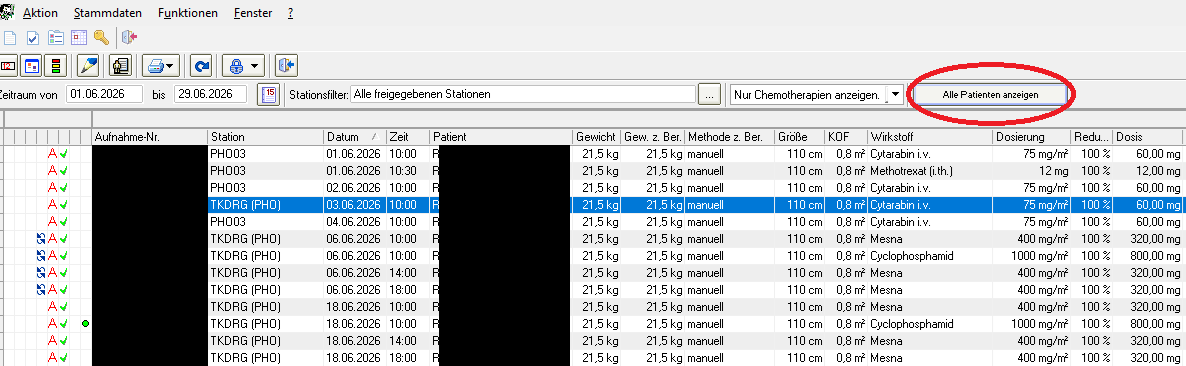Click blue sync icon in 06.06.2026 Cyclophosphamid row

point(41,256)
